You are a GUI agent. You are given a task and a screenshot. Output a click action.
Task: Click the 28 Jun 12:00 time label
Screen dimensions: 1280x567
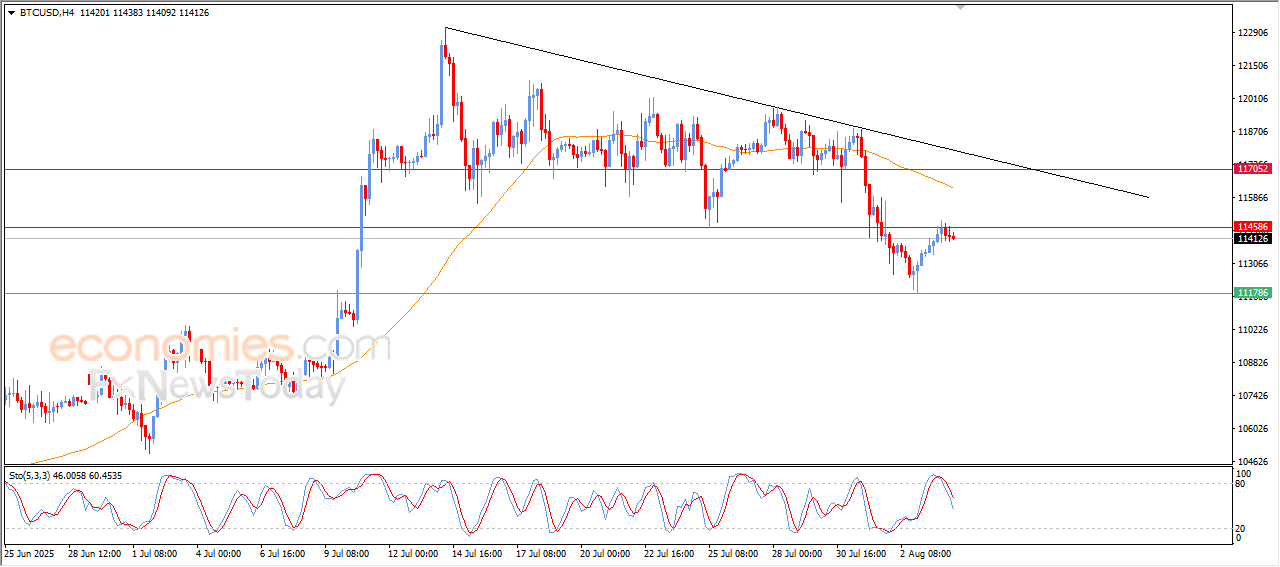click(x=94, y=552)
